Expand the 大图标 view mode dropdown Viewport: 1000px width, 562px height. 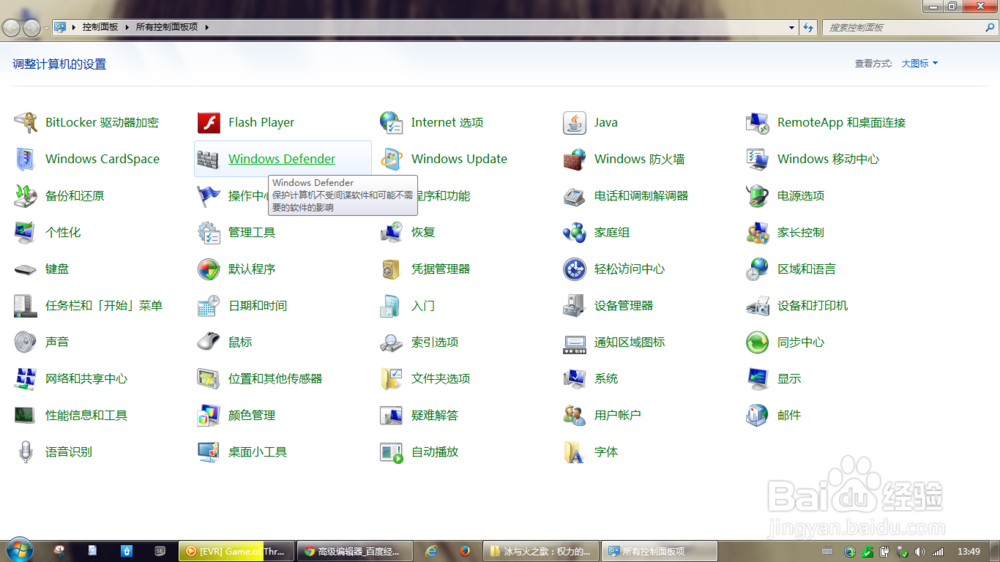click(x=919, y=63)
